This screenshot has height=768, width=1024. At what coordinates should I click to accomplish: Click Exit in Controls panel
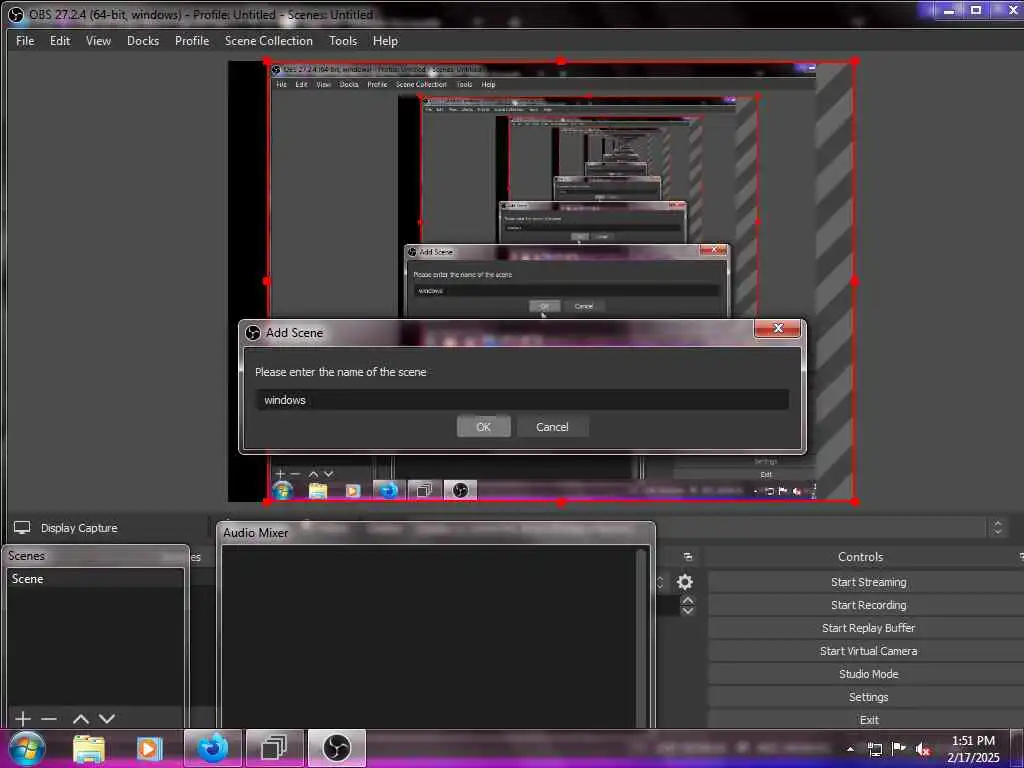(x=868, y=720)
